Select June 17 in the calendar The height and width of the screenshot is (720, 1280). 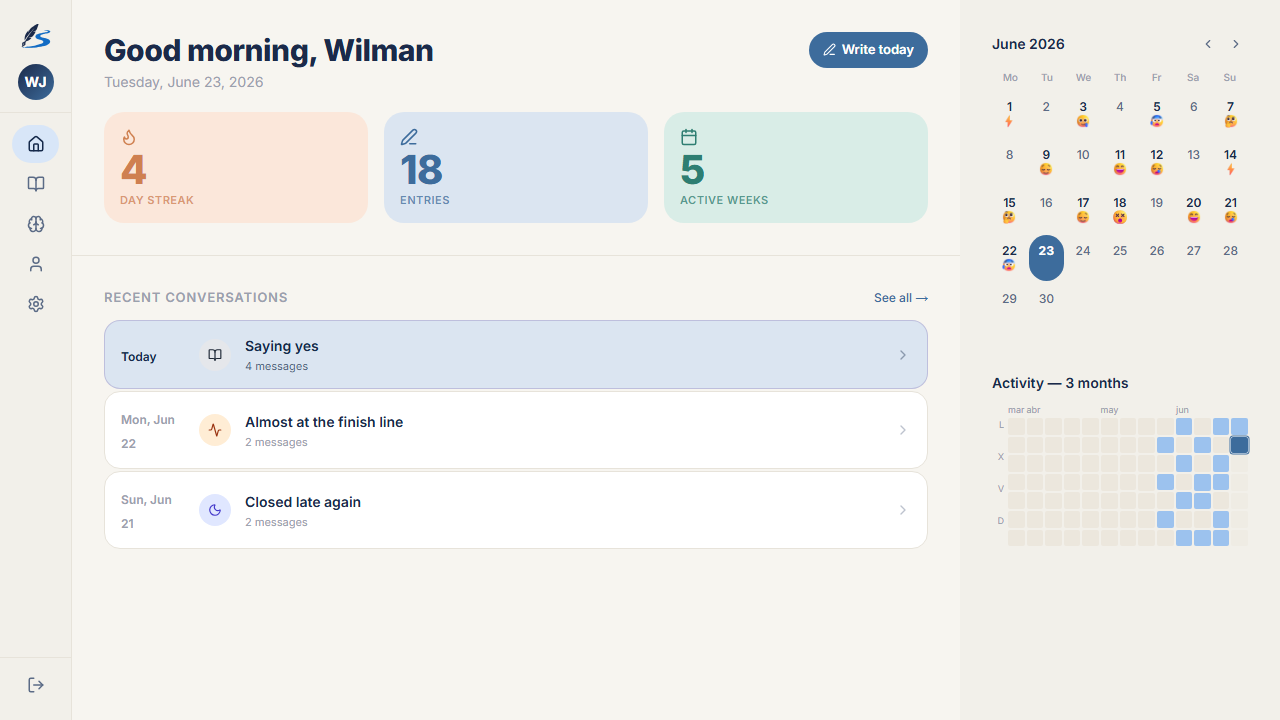pyautogui.click(x=1083, y=210)
